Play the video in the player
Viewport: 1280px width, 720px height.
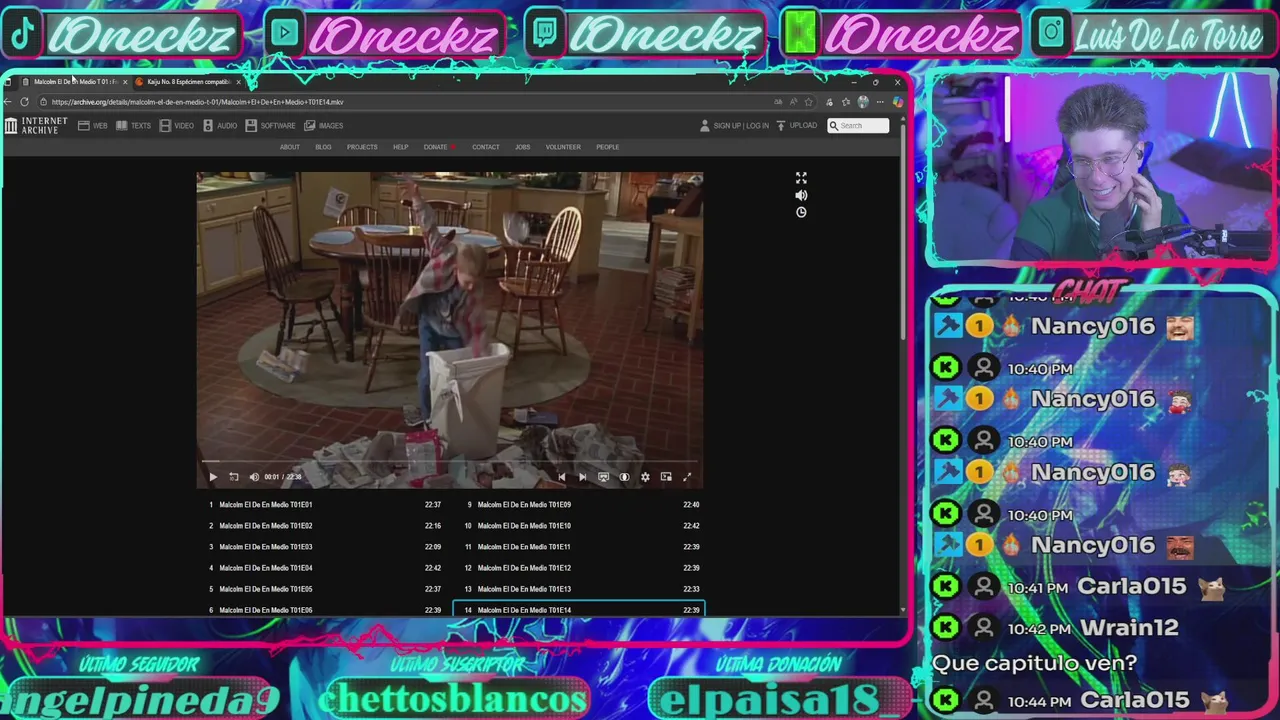[x=212, y=477]
